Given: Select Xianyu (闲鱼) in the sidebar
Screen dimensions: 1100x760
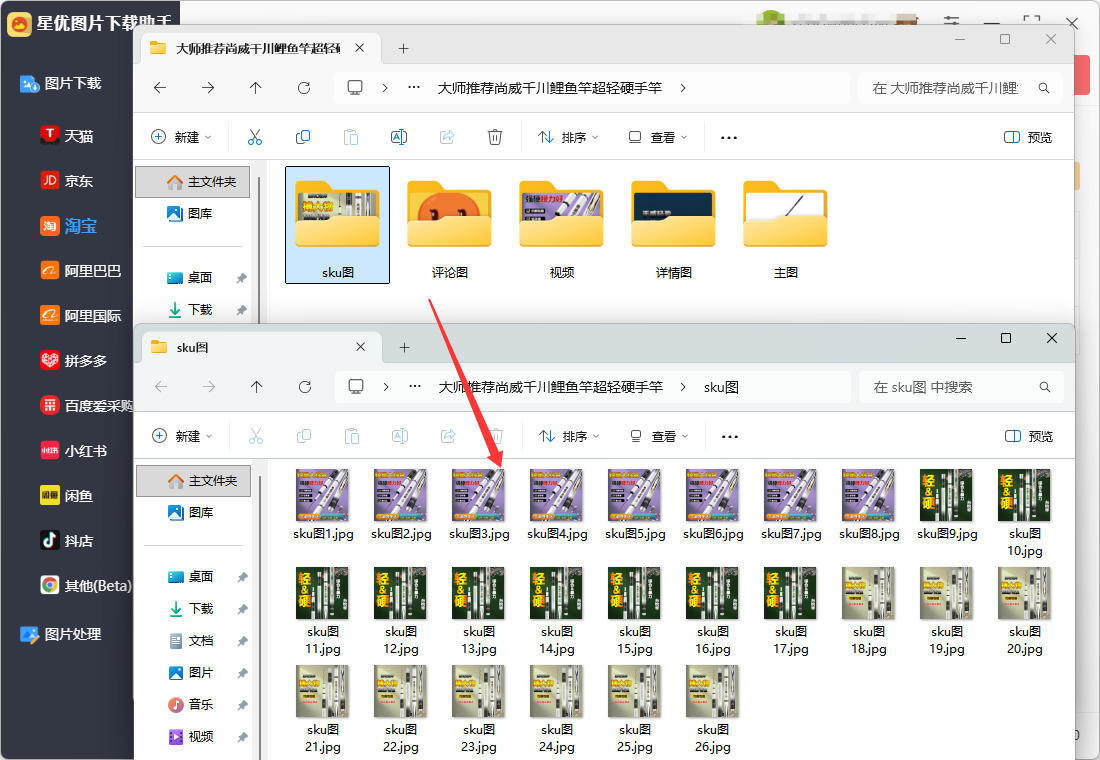Looking at the screenshot, I should click(x=67, y=495).
